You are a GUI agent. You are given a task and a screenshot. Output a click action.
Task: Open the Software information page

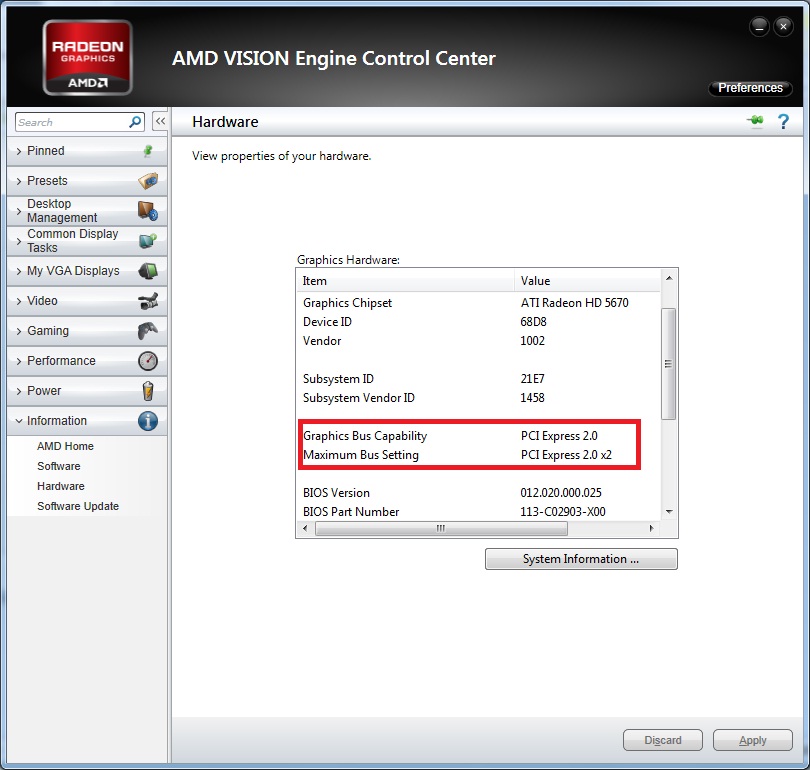point(59,466)
